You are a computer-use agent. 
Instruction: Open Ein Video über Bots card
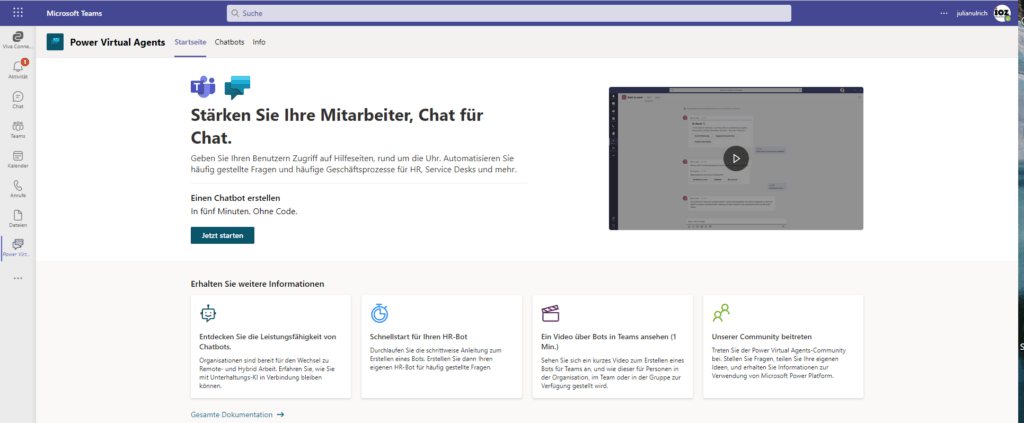[x=613, y=346]
